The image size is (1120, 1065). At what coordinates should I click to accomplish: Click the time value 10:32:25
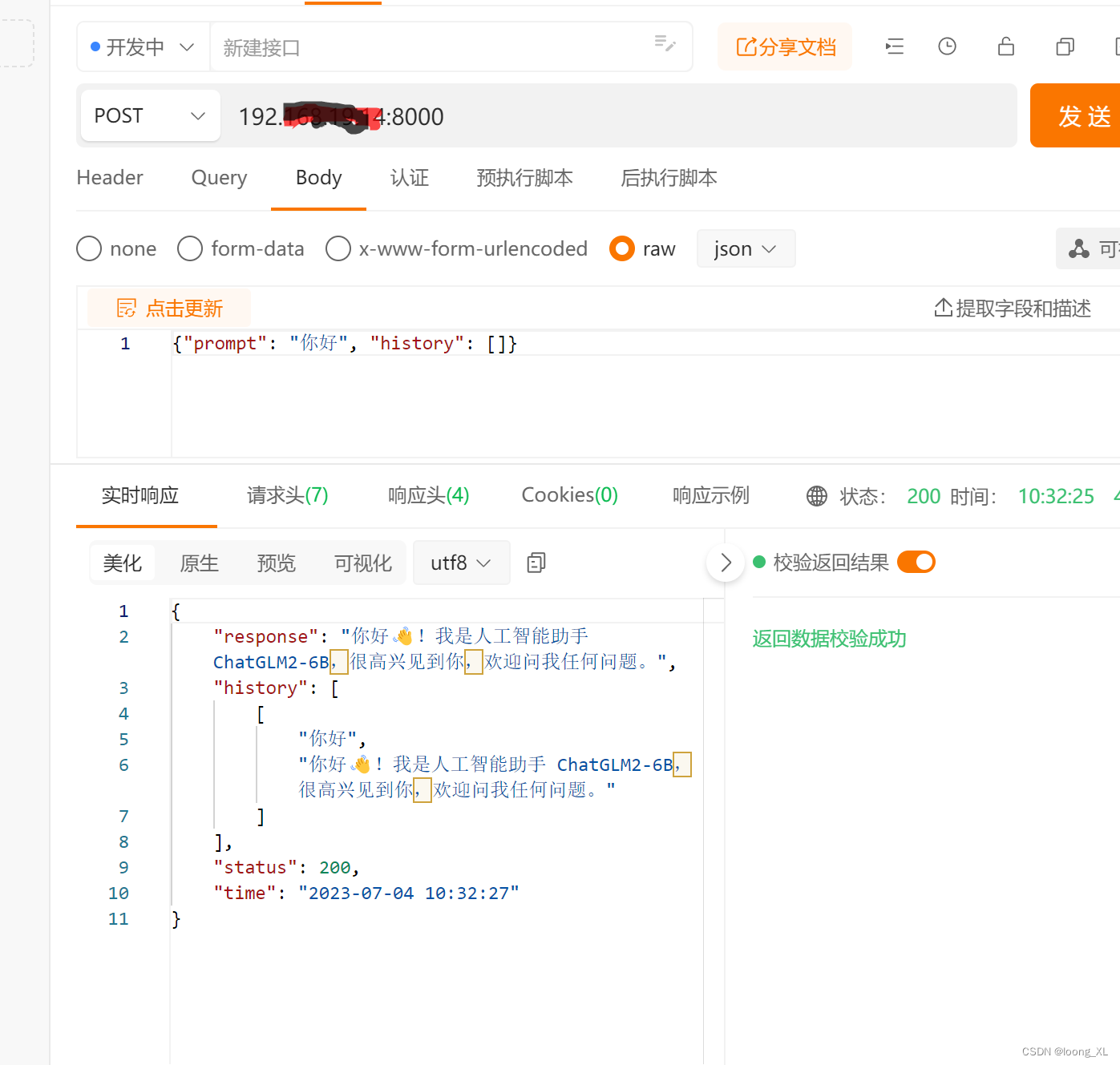[1056, 496]
